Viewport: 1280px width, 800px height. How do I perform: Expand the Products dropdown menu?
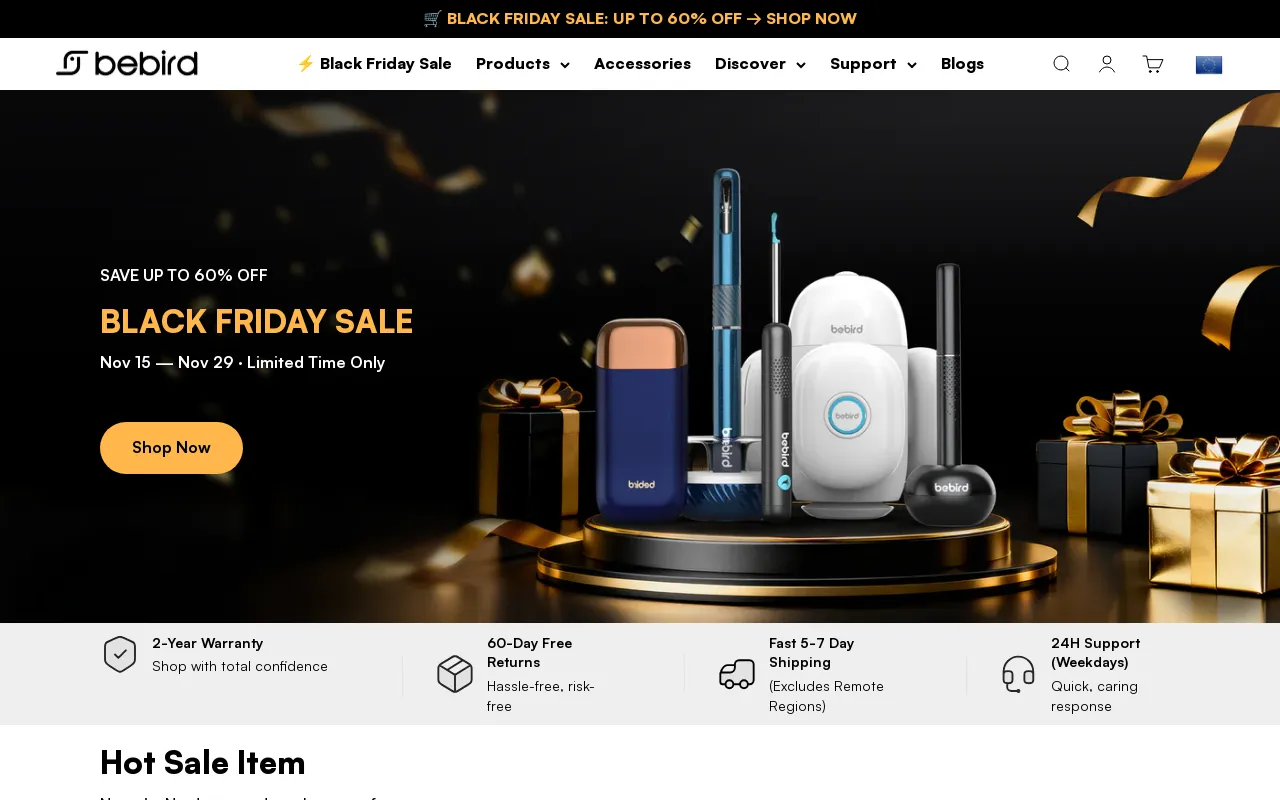click(x=523, y=64)
